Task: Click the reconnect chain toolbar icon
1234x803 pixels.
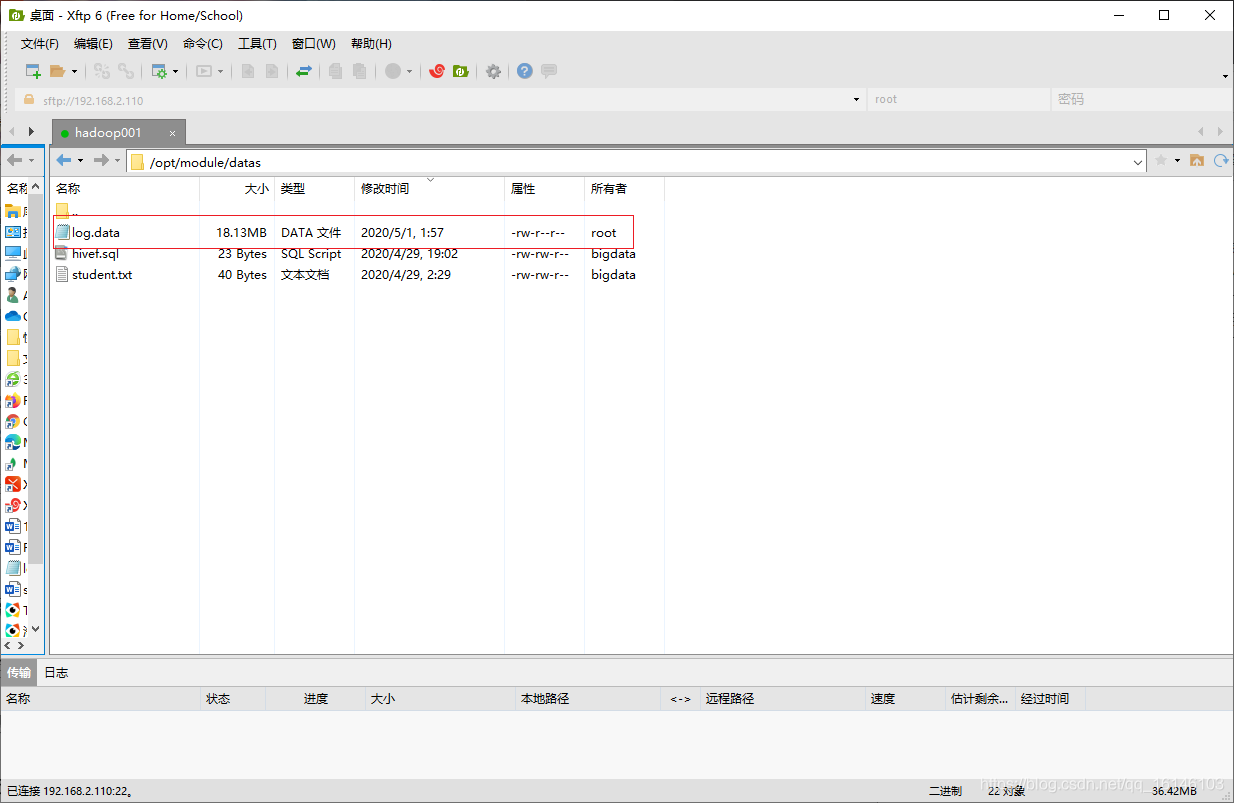Action: (126, 71)
